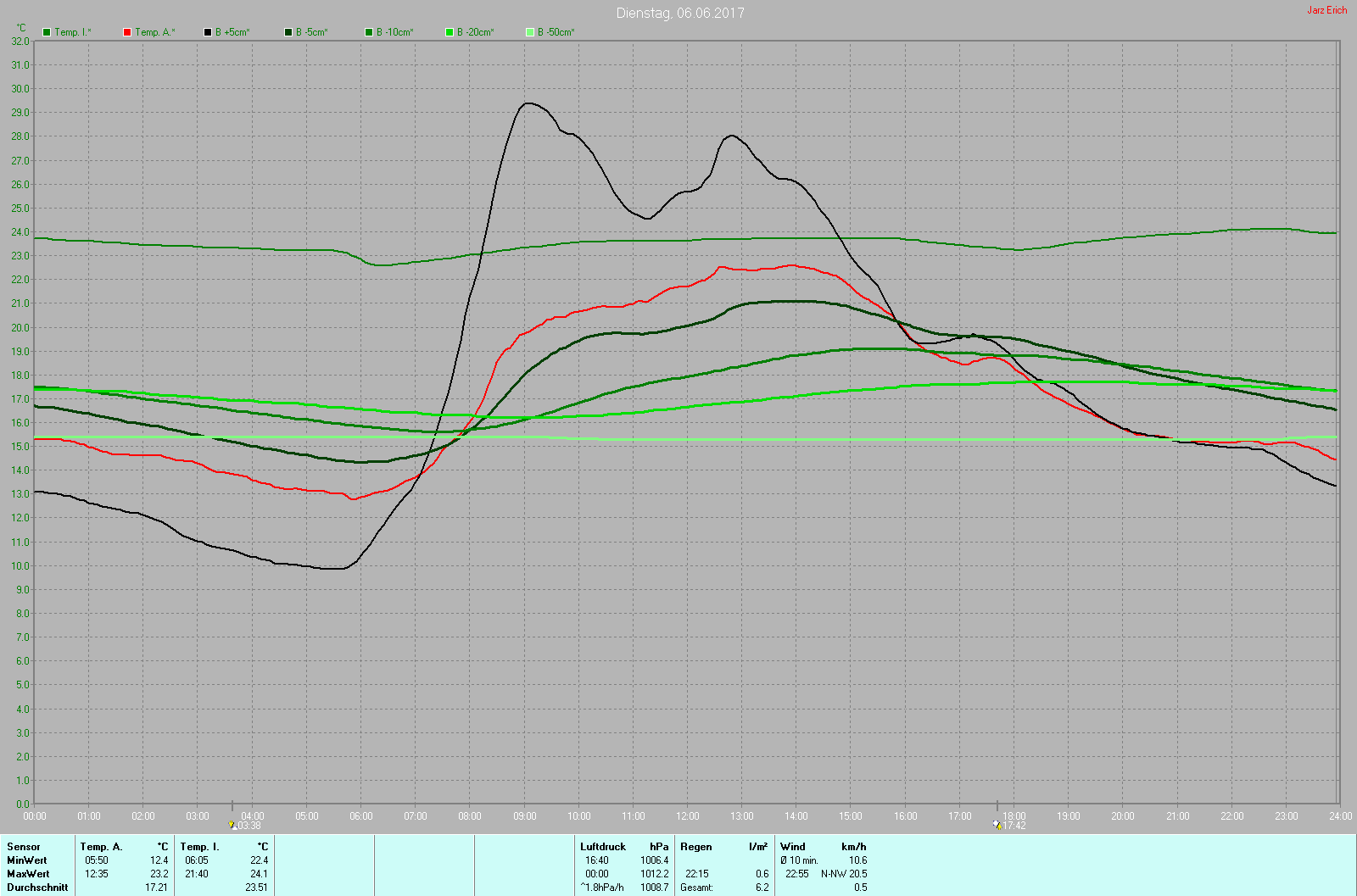Click the "MaxWert" row label
This screenshot has width=1357, height=896.
click(28, 874)
